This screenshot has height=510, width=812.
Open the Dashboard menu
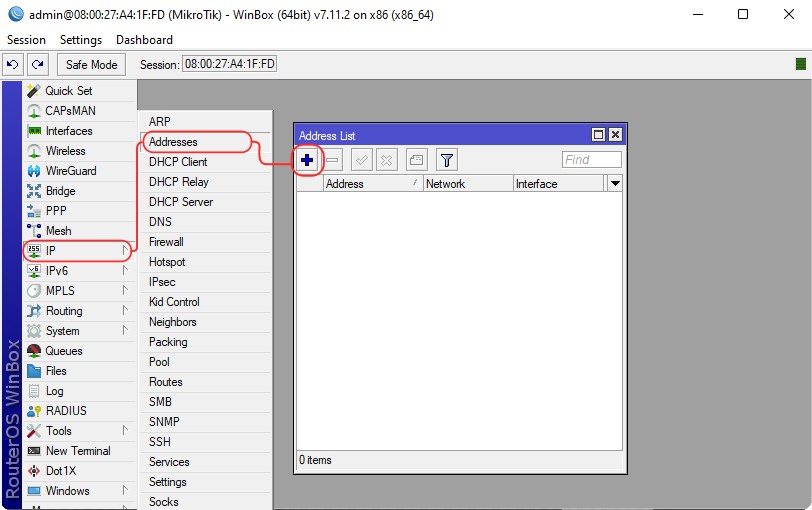coord(144,40)
